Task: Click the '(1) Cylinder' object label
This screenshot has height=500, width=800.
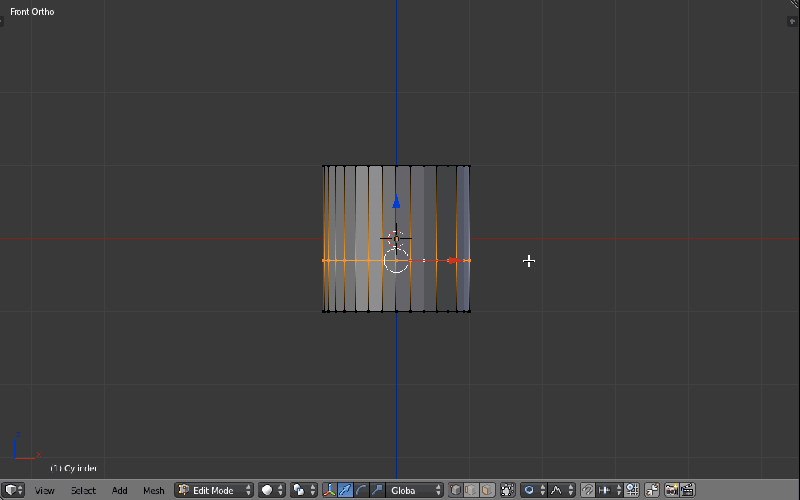Action: click(73, 468)
